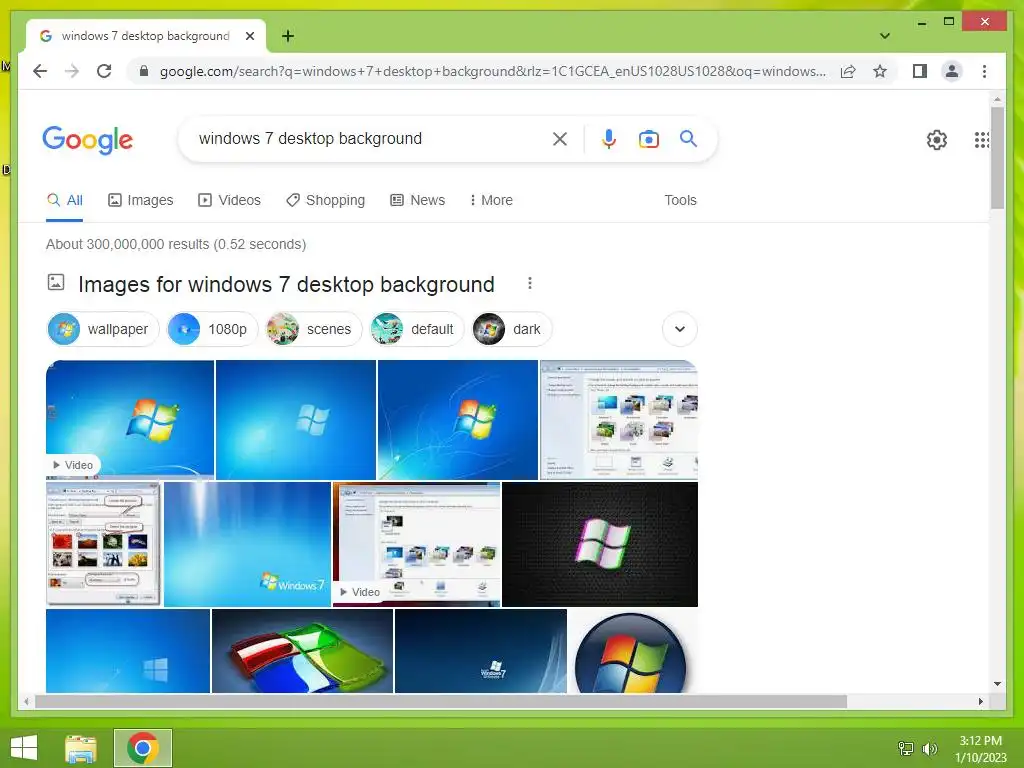Open the dark black Windows logo wallpaper
The height and width of the screenshot is (768, 1024).
point(600,544)
